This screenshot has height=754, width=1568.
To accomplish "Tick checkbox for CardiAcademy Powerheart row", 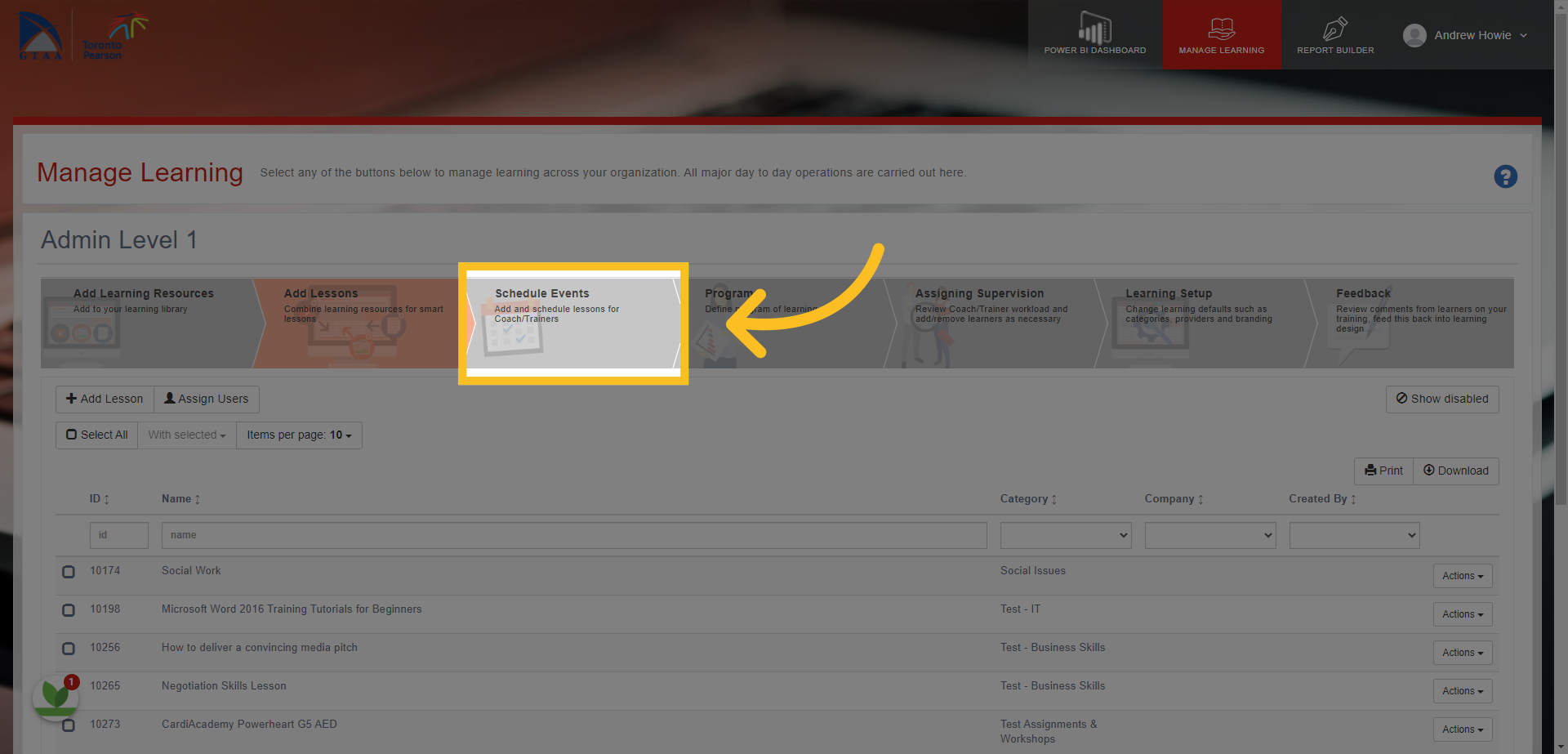I will click(69, 725).
